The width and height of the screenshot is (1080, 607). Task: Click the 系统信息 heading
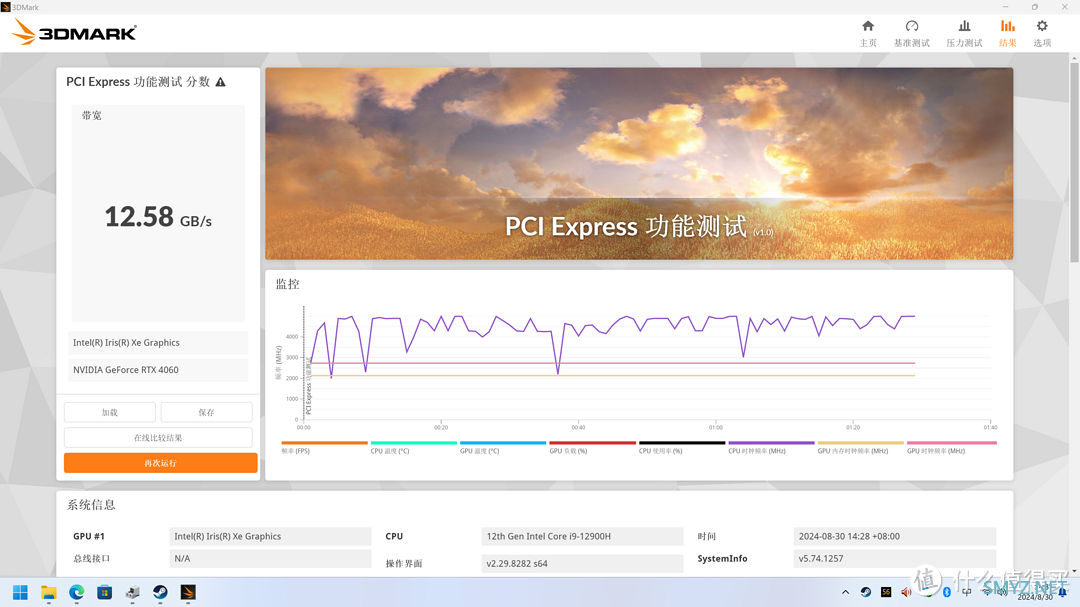click(91, 505)
